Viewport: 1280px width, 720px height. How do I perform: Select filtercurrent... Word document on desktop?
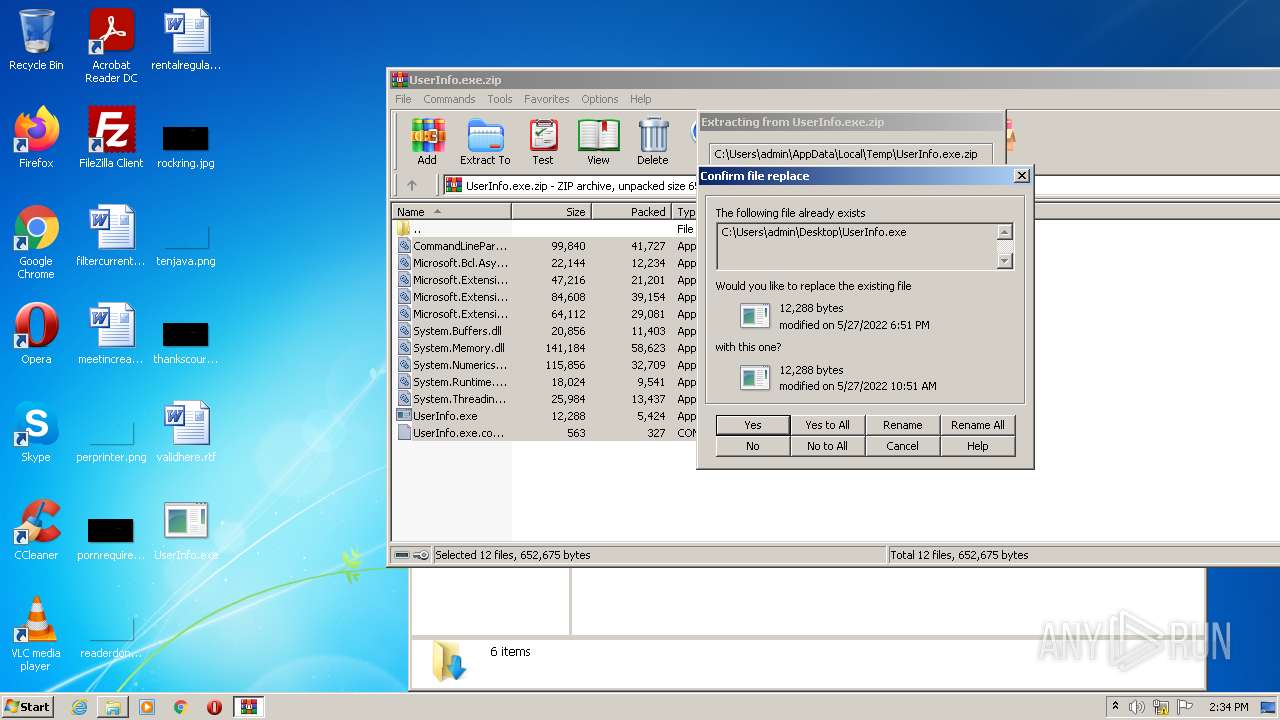tap(111, 236)
